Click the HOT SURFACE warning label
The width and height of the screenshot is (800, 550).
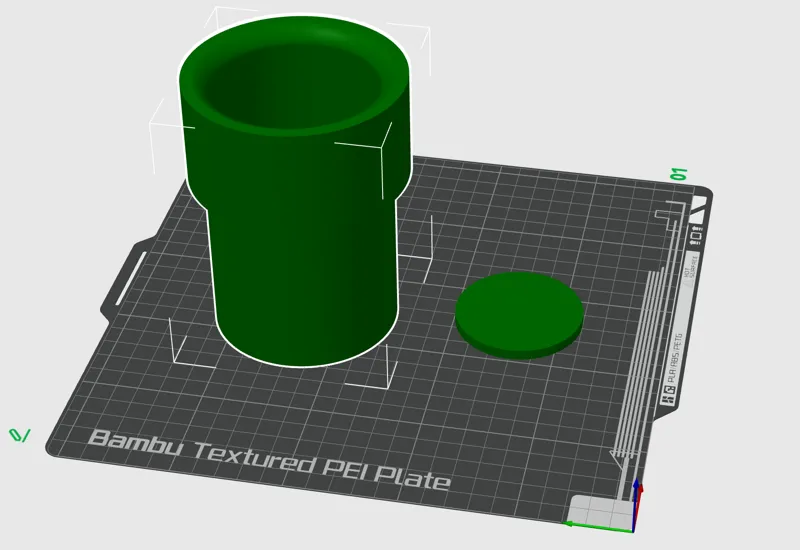pos(690,269)
